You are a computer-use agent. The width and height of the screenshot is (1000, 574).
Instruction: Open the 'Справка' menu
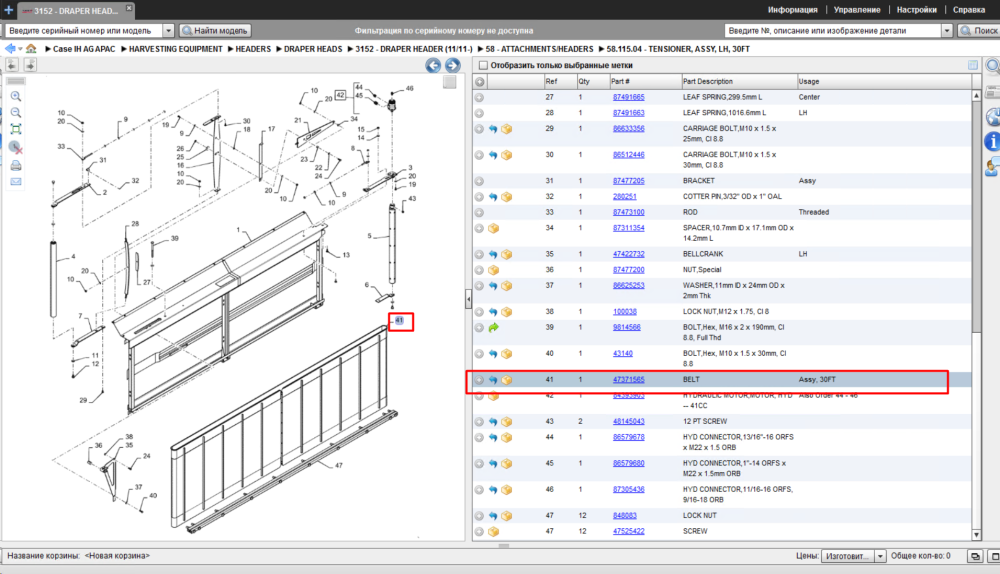[969, 10]
